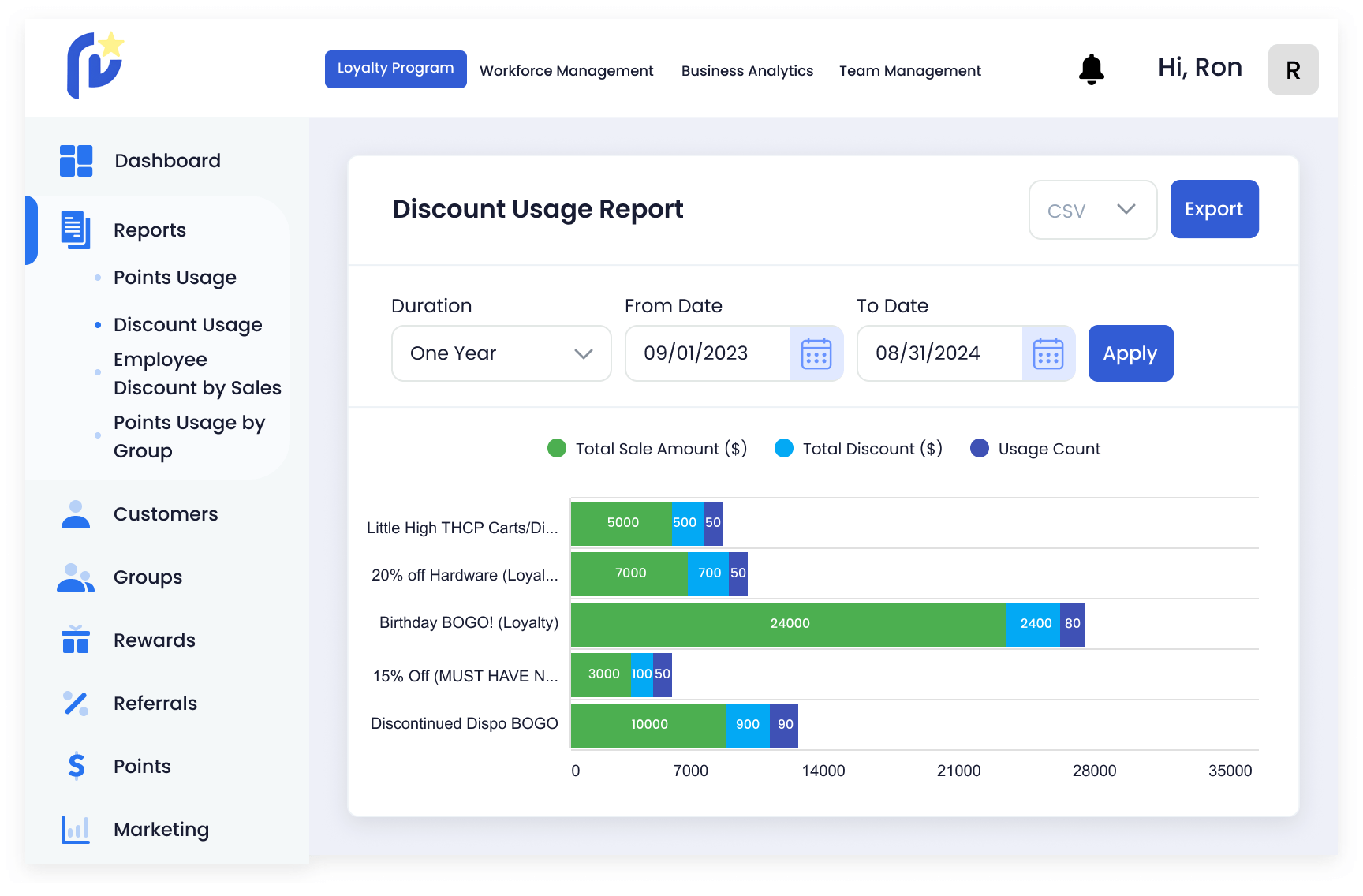Screen dimensions: 1363x896
Task: Open notifications bell
Action: (1092, 69)
